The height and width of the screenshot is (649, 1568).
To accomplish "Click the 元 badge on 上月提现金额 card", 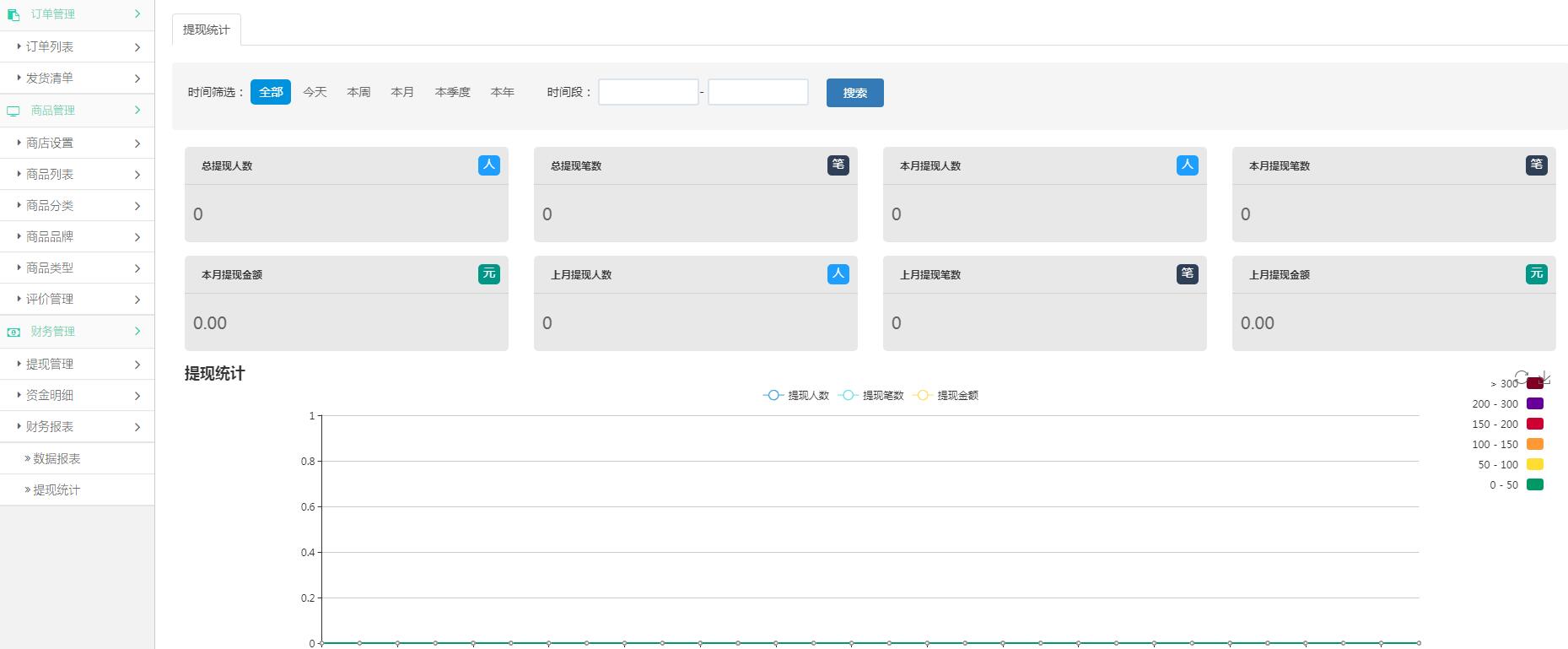I will tap(1537, 274).
